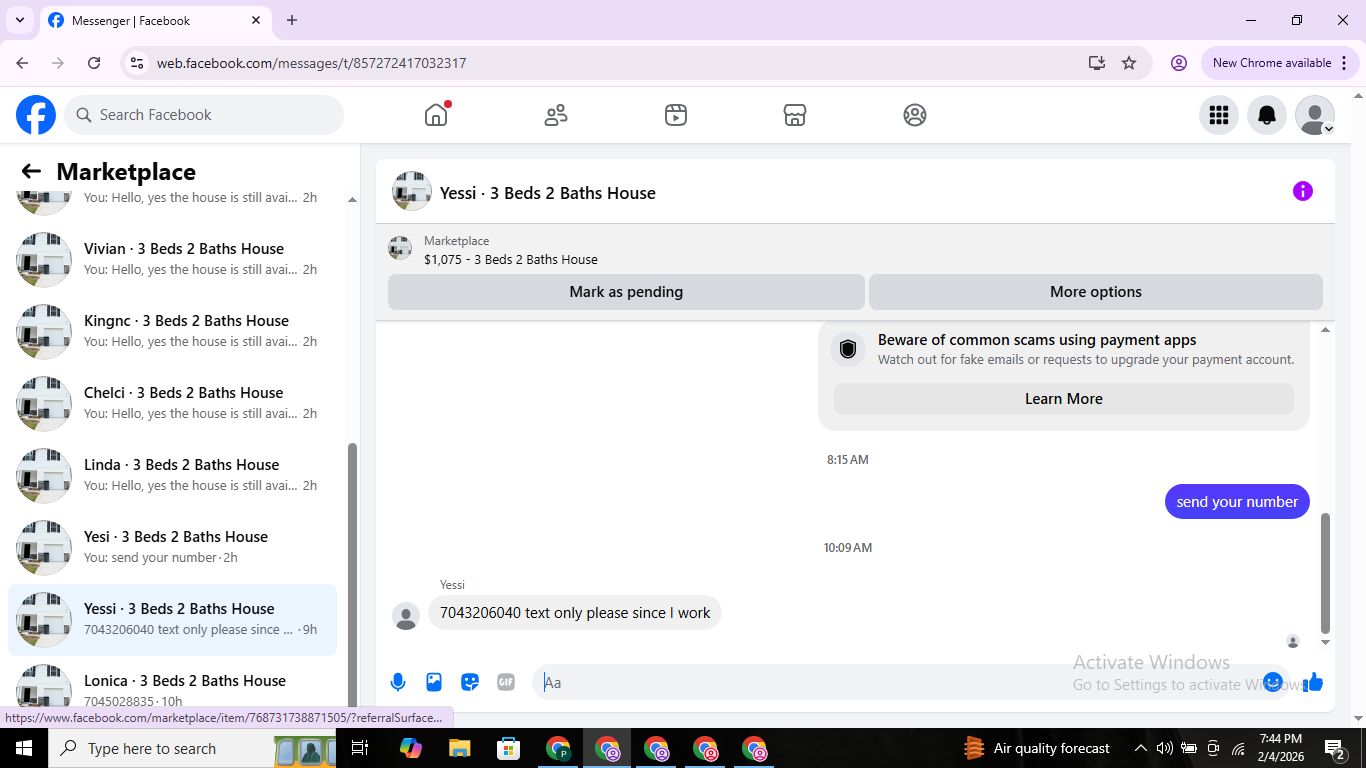Image resolution: width=1366 pixels, height=768 pixels.
Task: Open Vivian's 3 Beds 2 Baths conversation
Action: [x=172, y=260]
